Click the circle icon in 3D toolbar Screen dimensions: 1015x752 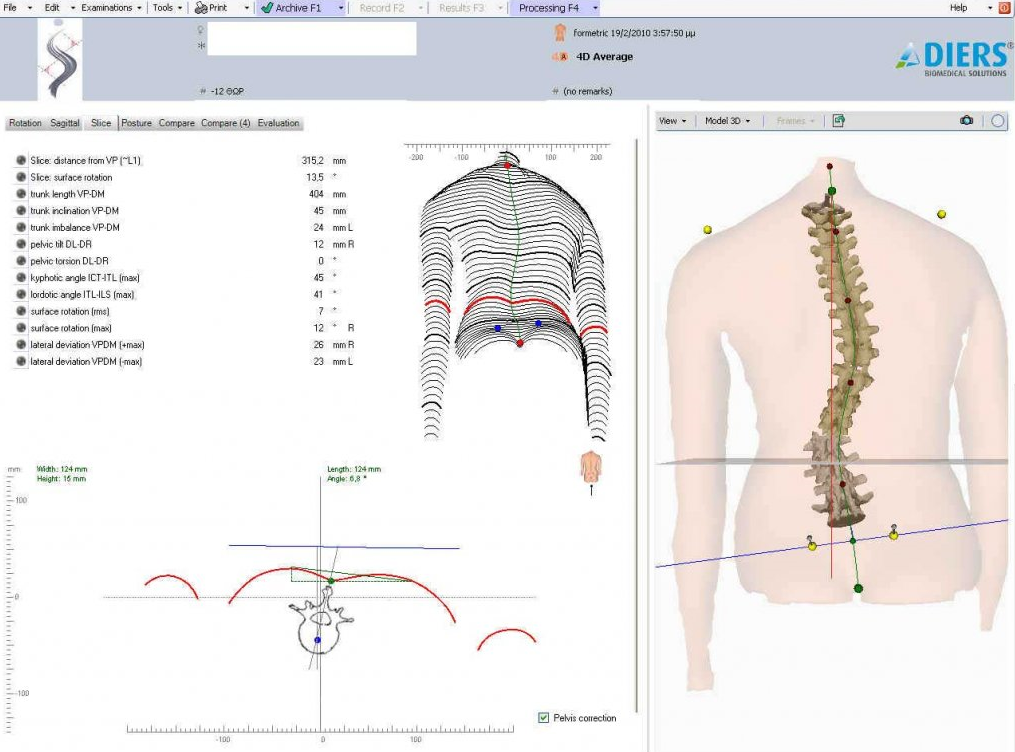(997, 121)
